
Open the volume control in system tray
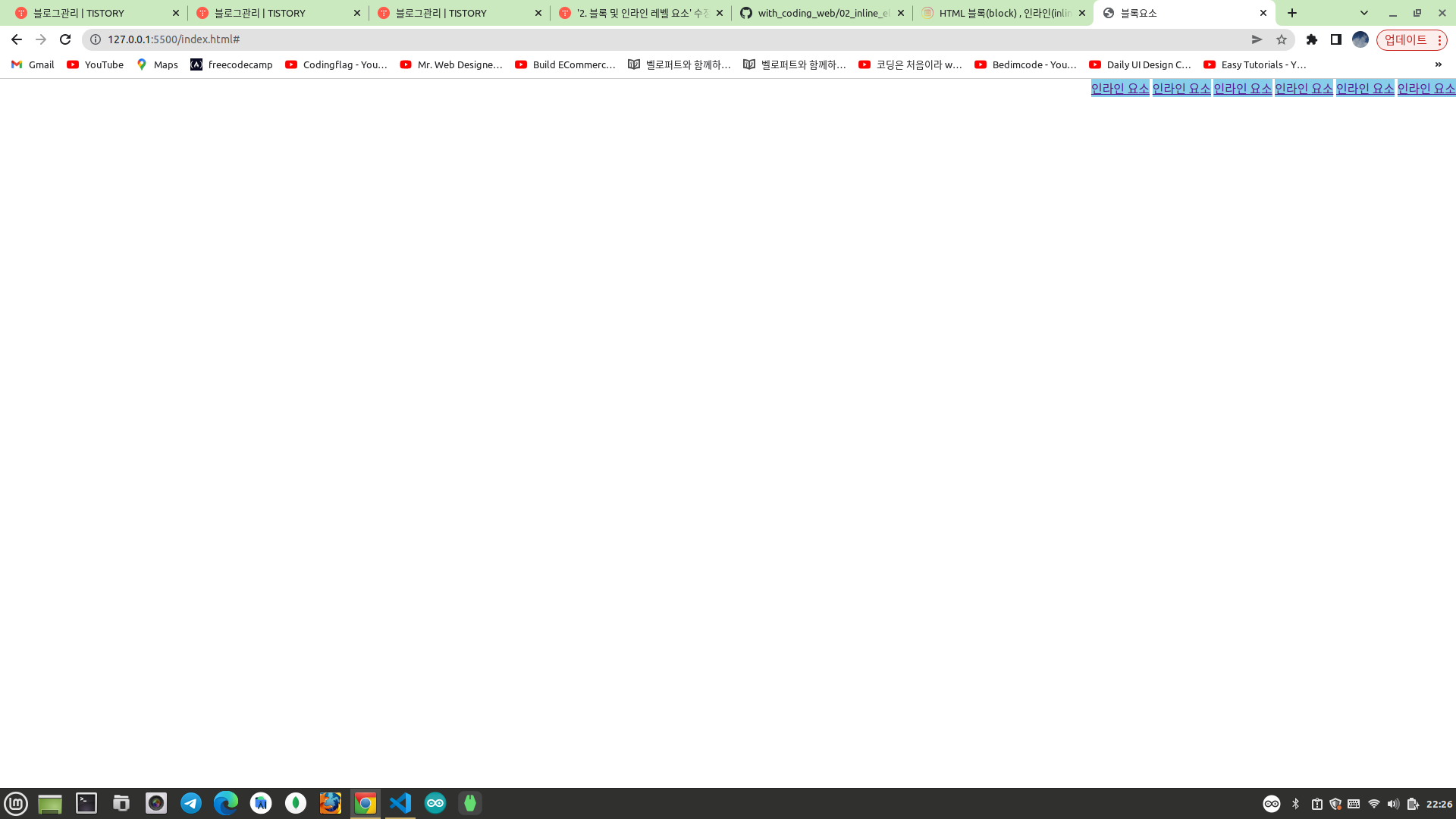click(1393, 804)
